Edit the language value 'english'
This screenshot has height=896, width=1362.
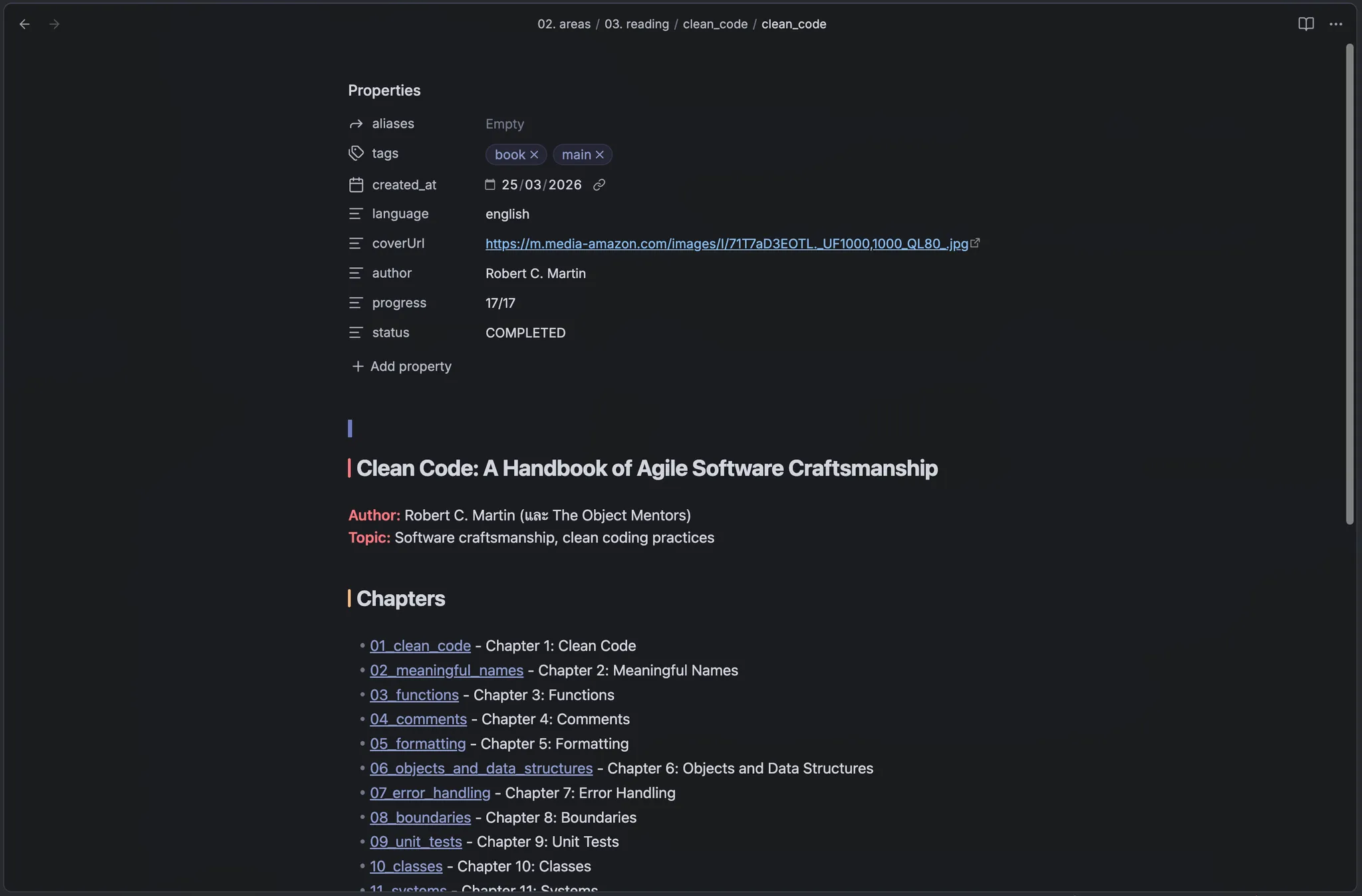click(x=507, y=214)
